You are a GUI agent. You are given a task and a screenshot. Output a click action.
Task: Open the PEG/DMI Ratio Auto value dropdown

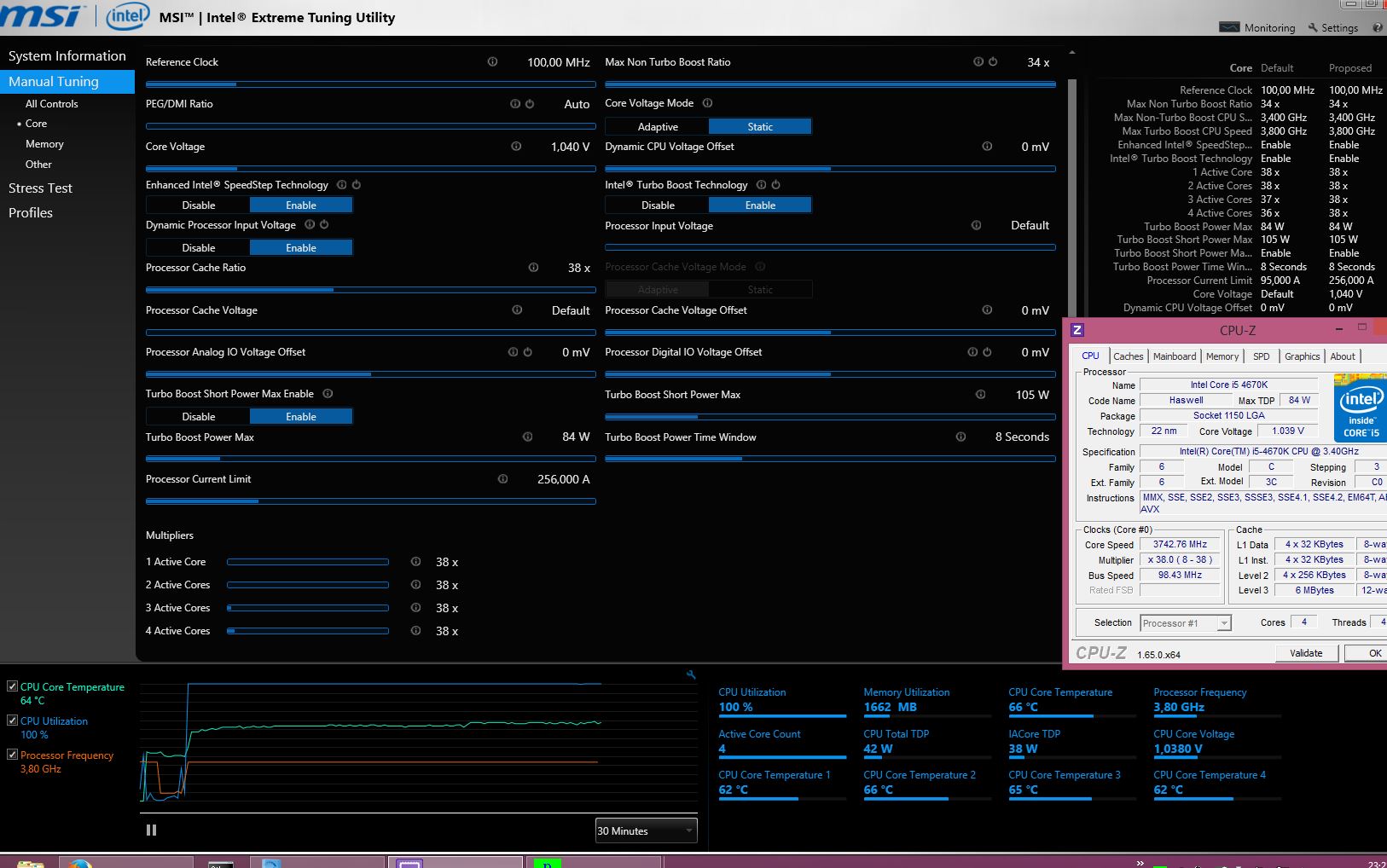pos(577,103)
